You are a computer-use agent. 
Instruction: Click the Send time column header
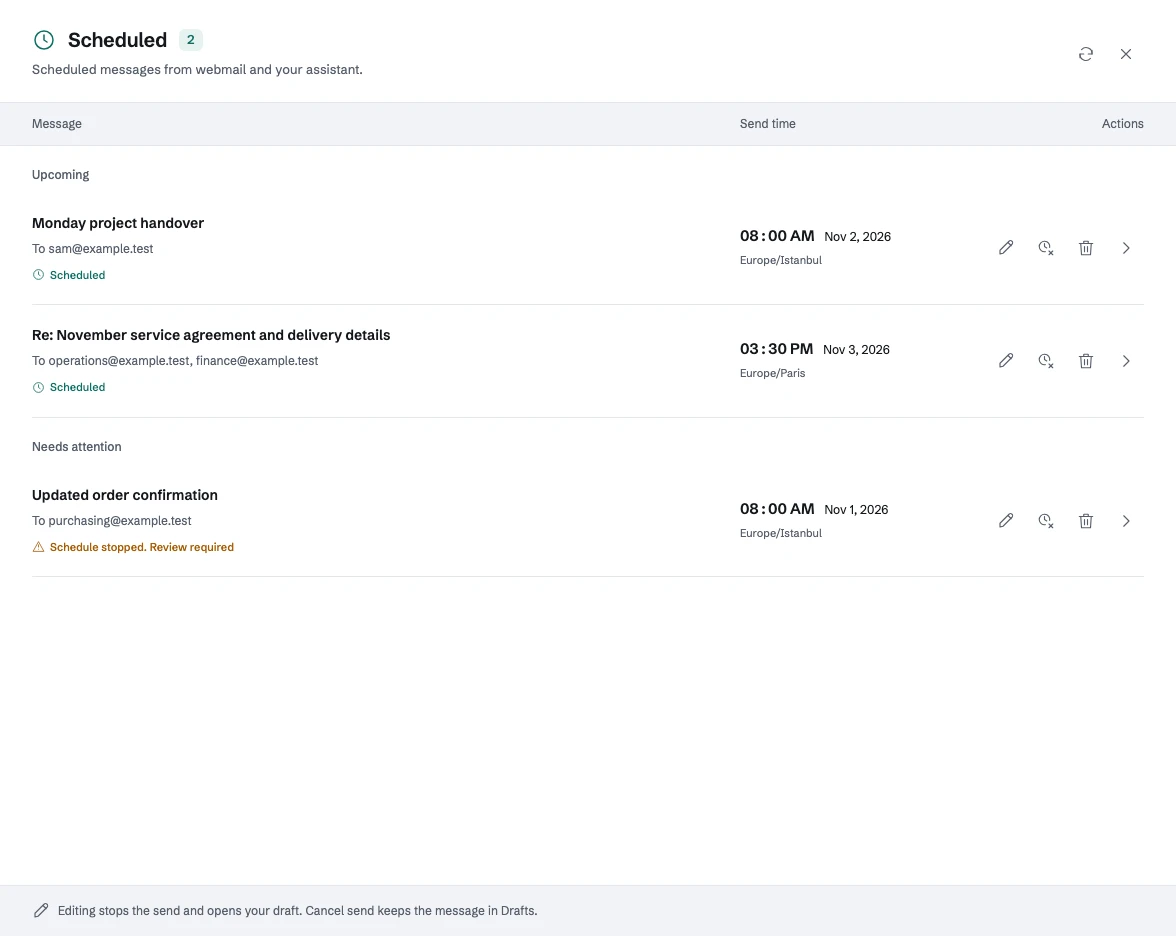click(x=767, y=124)
